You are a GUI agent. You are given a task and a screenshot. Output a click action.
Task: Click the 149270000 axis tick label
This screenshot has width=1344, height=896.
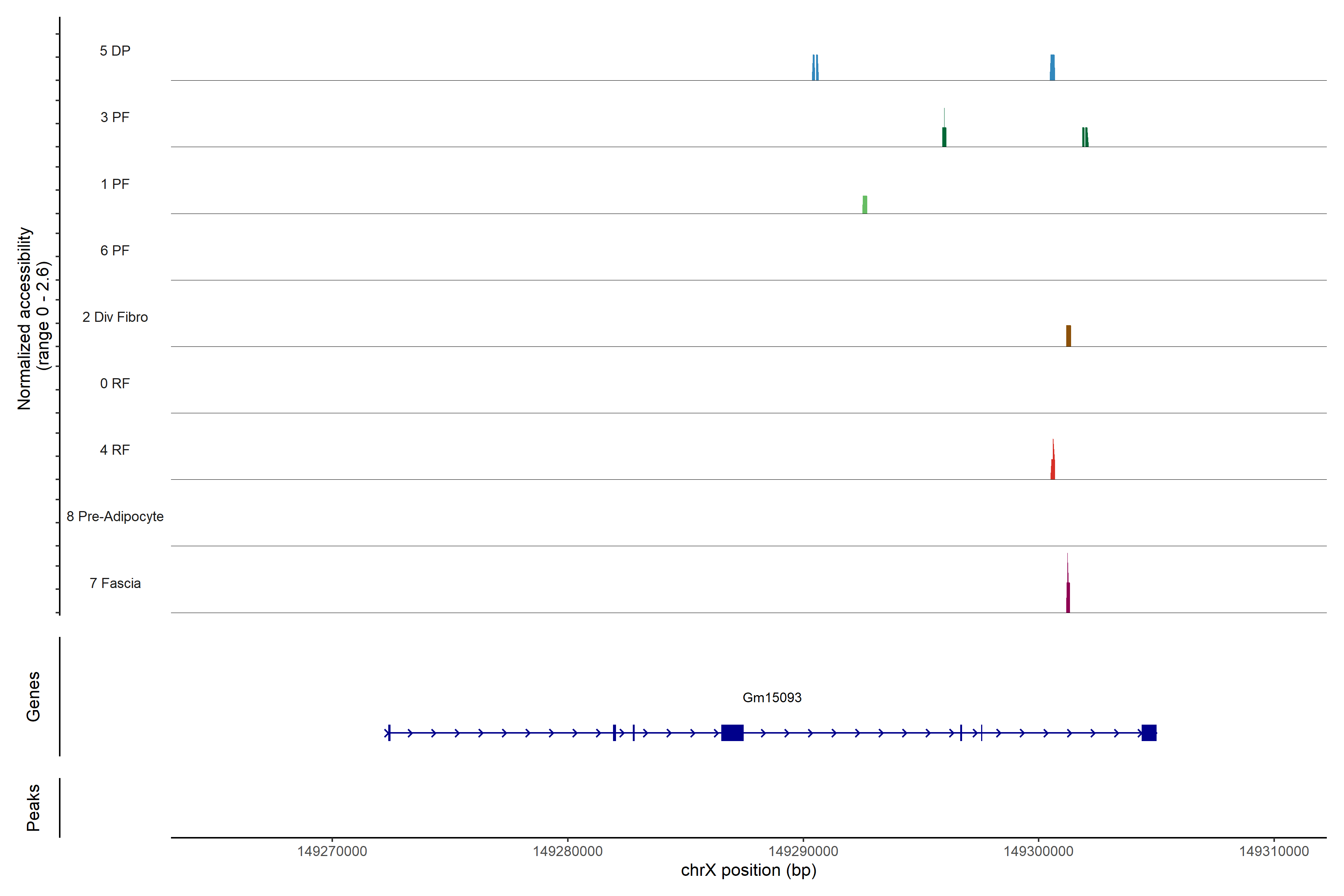pyautogui.click(x=332, y=852)
